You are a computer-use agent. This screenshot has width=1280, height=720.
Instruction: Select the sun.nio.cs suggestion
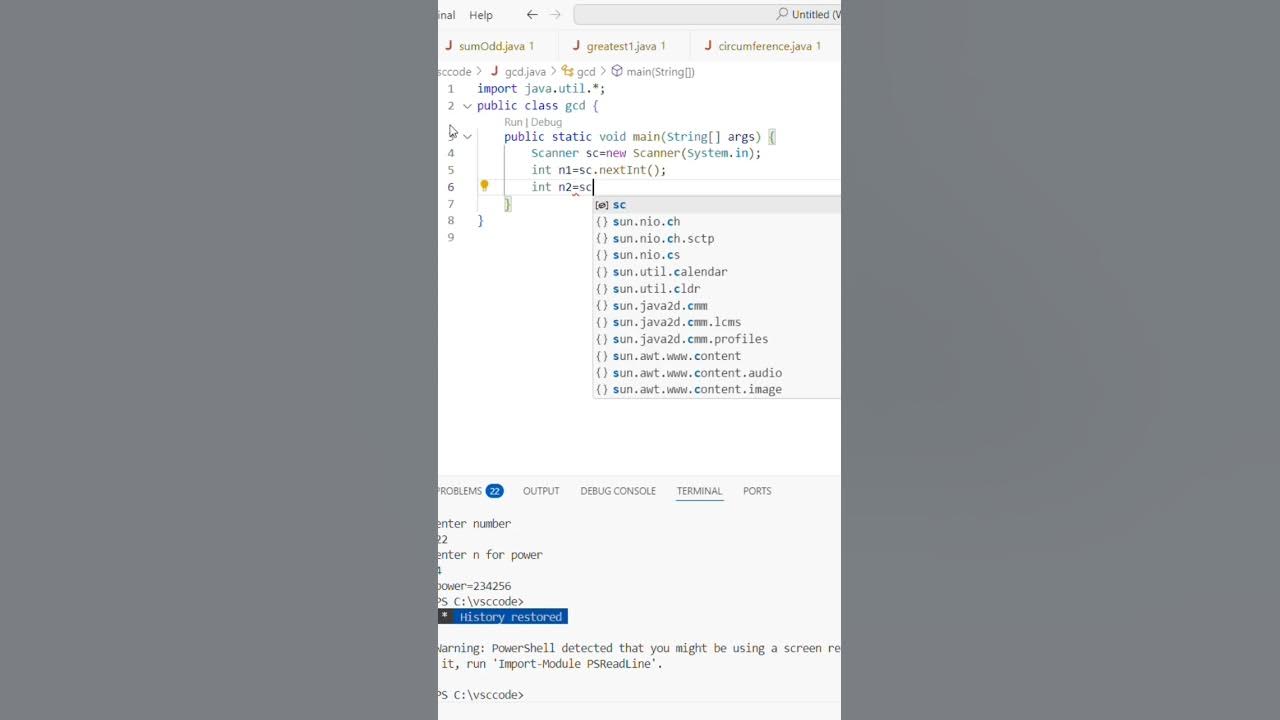click(x=717, y=255)
